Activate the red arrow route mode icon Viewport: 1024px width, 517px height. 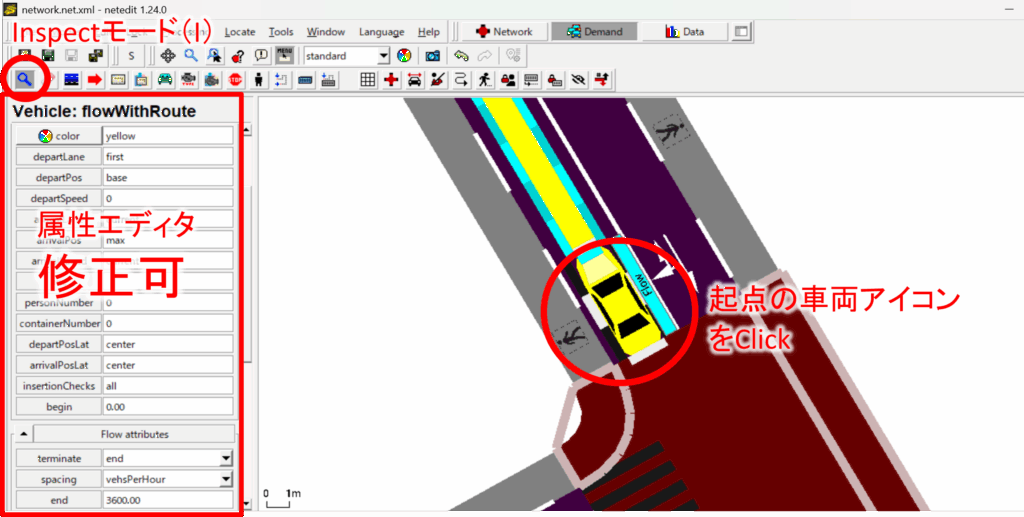(x=95, y=79)
